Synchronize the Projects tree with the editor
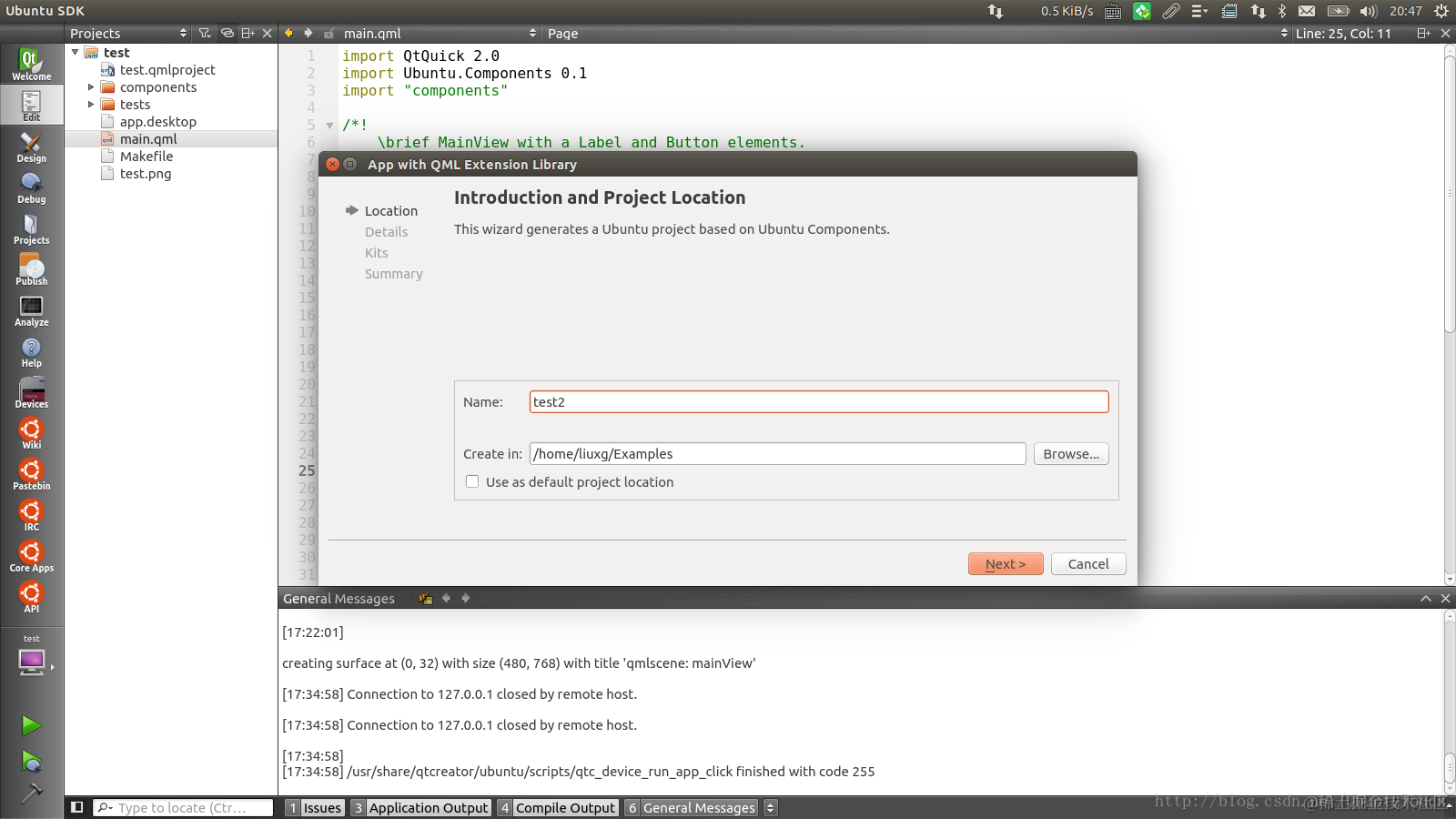This screenshot has width=1456, height=819. (227, 33)
